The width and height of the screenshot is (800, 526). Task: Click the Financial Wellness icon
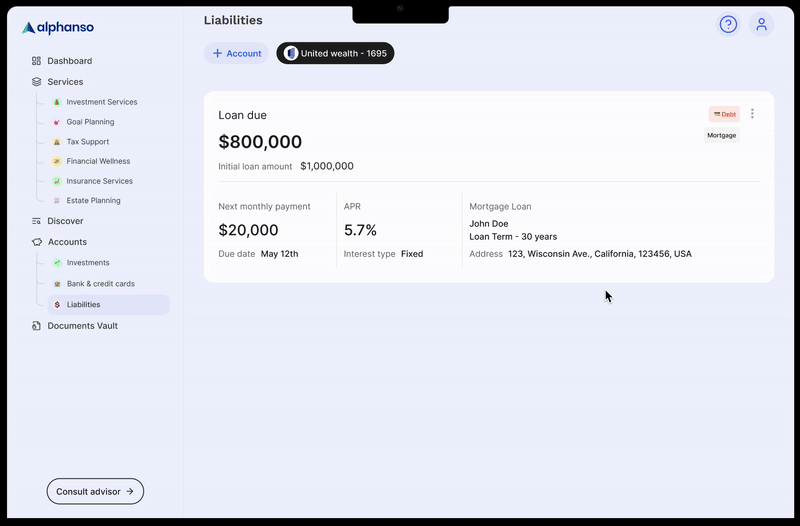[x=57, y=161]
